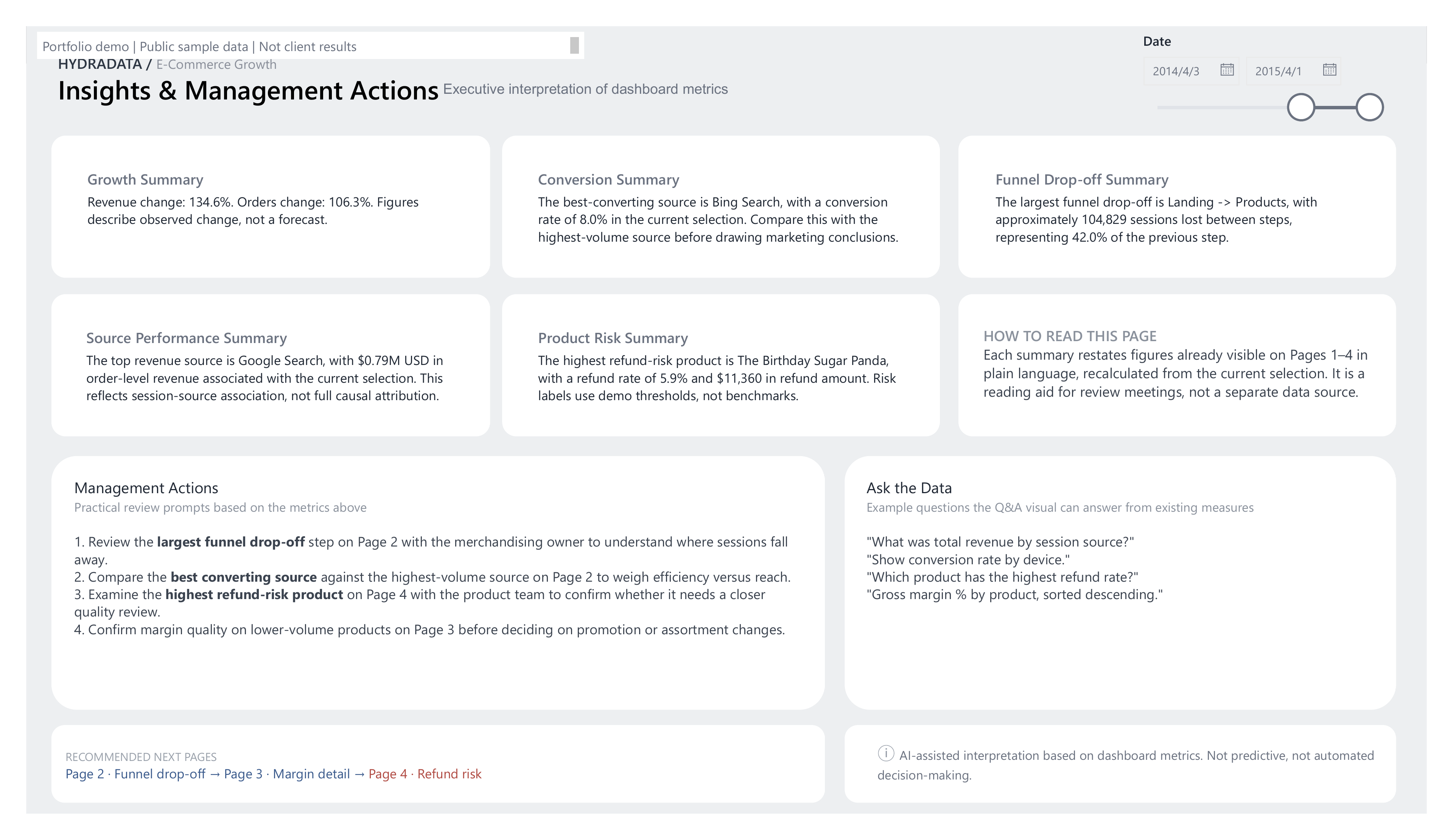Image resolution: width=1453 pixels, height=840 pixels.
Task: Click the Management Actions section heading
Action: pos(146,488)
